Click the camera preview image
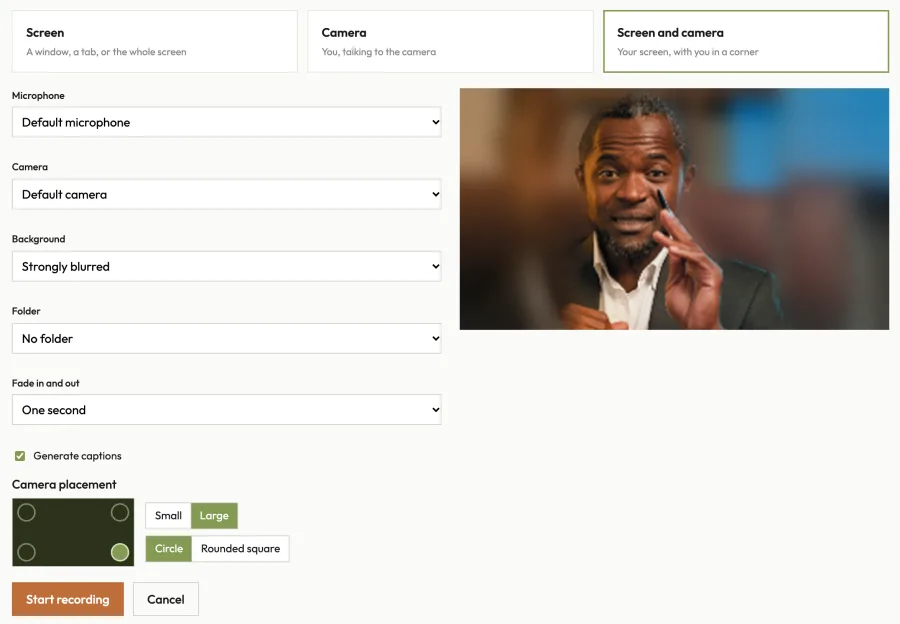The image size is (900, 624). tap(674, 209)
